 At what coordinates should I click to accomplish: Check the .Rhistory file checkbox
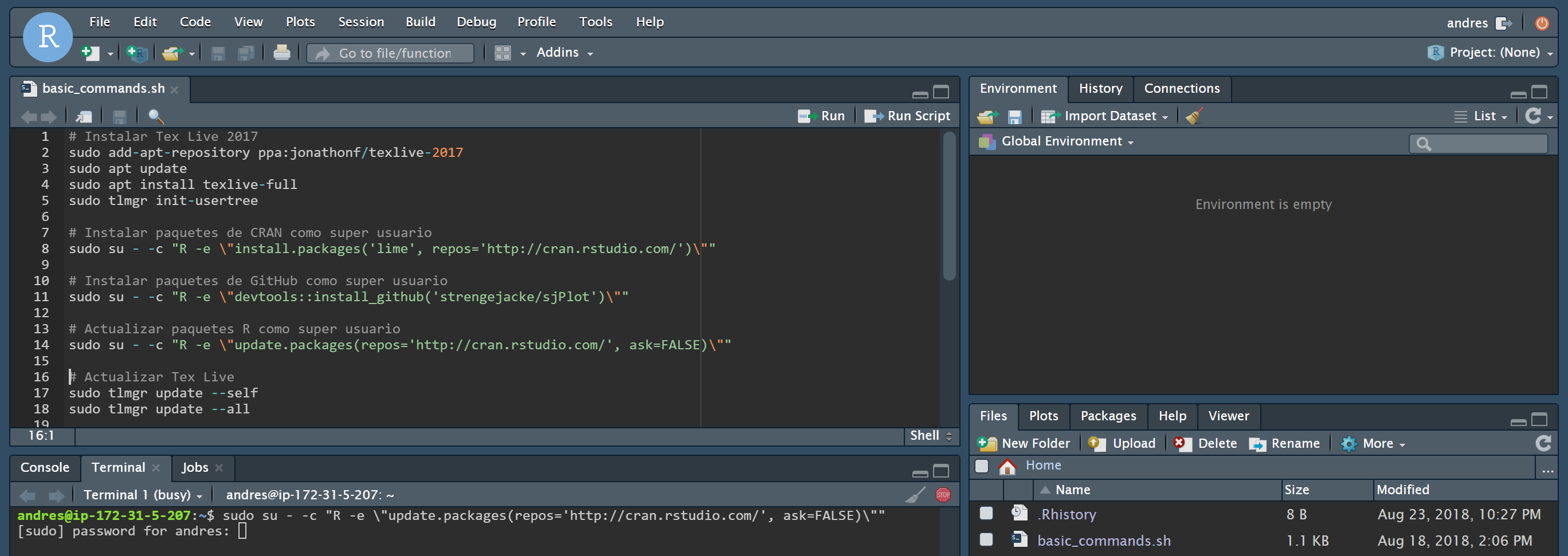point(986,514)
